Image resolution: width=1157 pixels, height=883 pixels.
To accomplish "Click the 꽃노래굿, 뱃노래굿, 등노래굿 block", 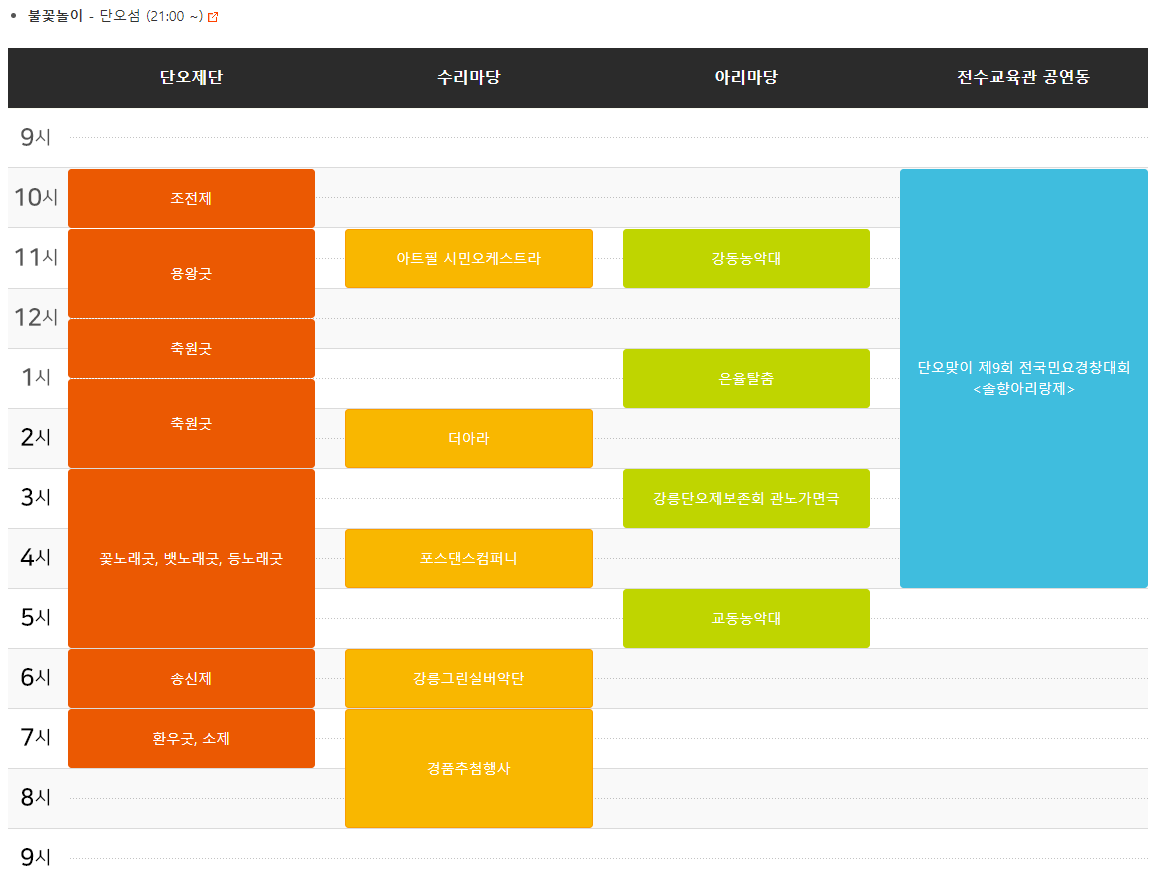I will coord(191,558).
